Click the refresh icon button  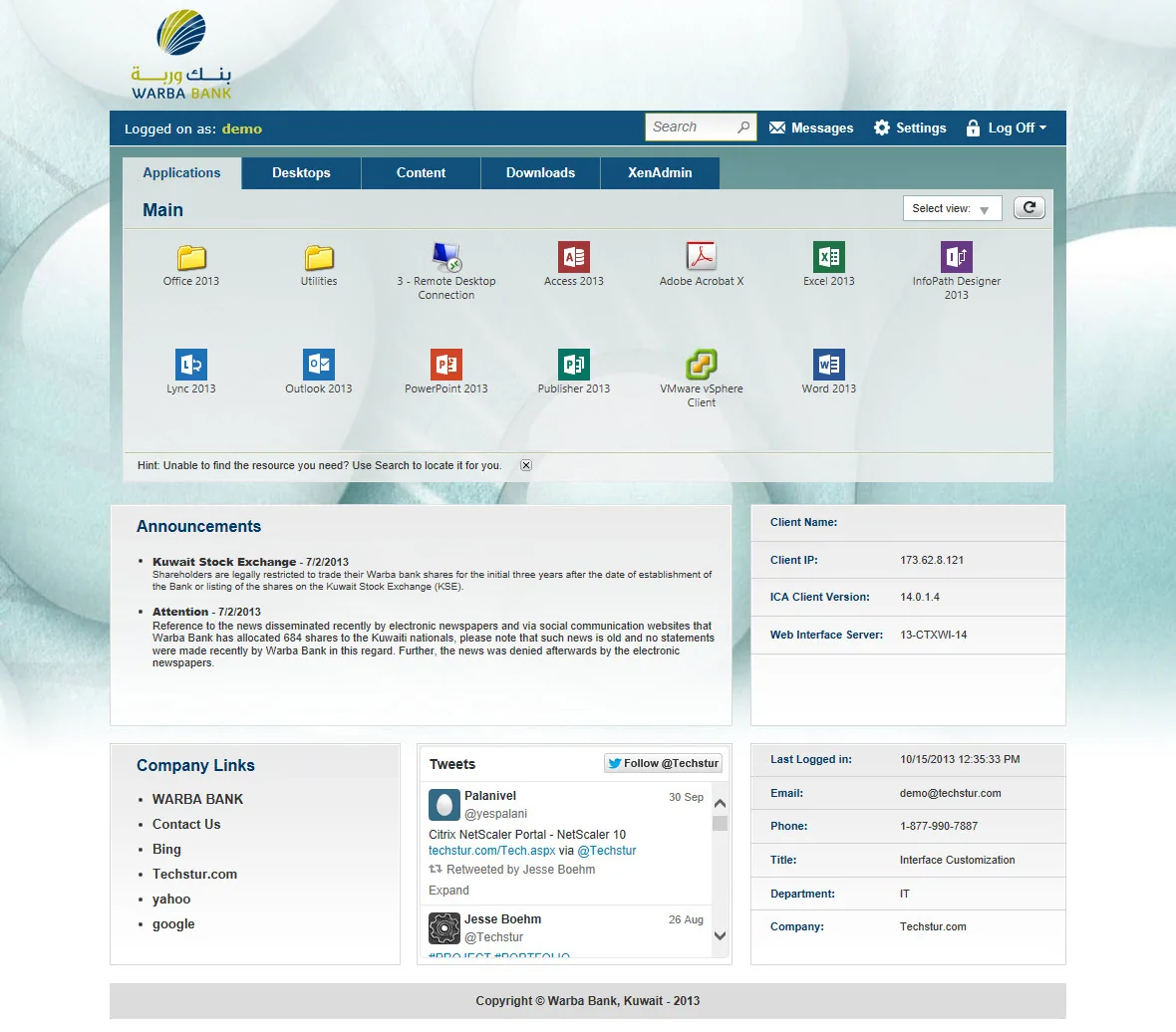click(1029, 207)
